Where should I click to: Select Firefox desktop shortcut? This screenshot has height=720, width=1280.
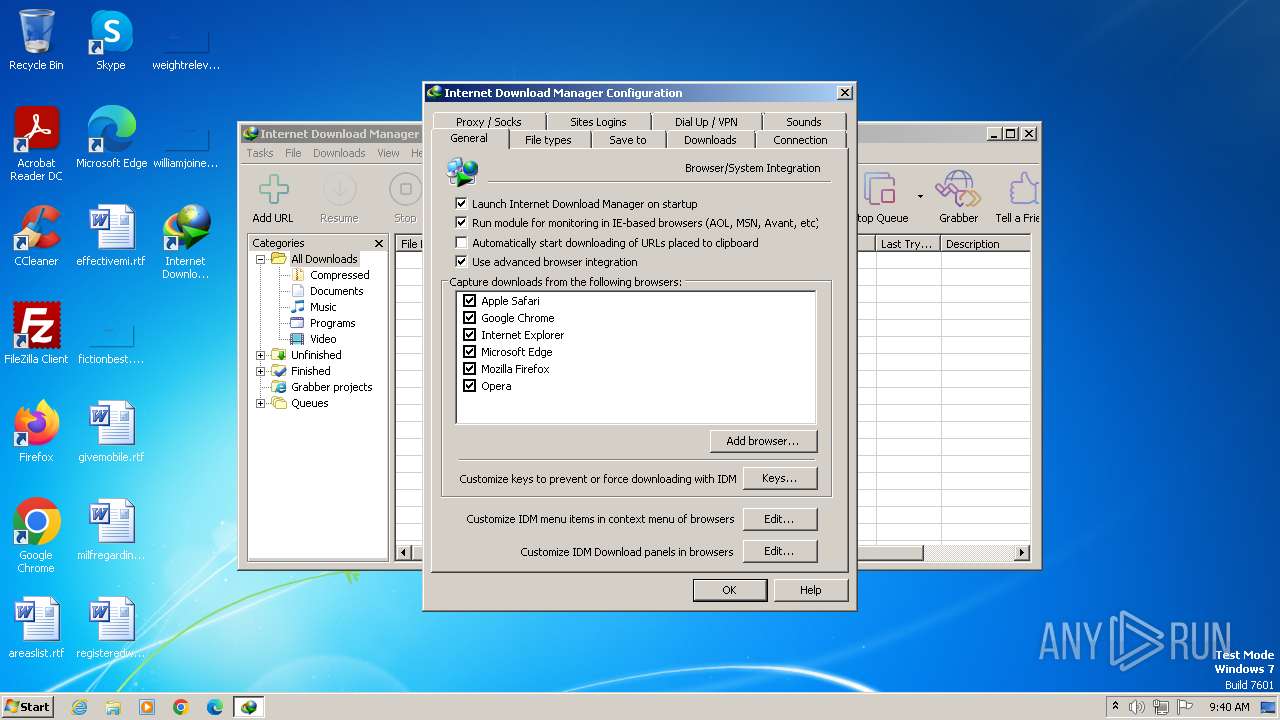coord(36,432)
